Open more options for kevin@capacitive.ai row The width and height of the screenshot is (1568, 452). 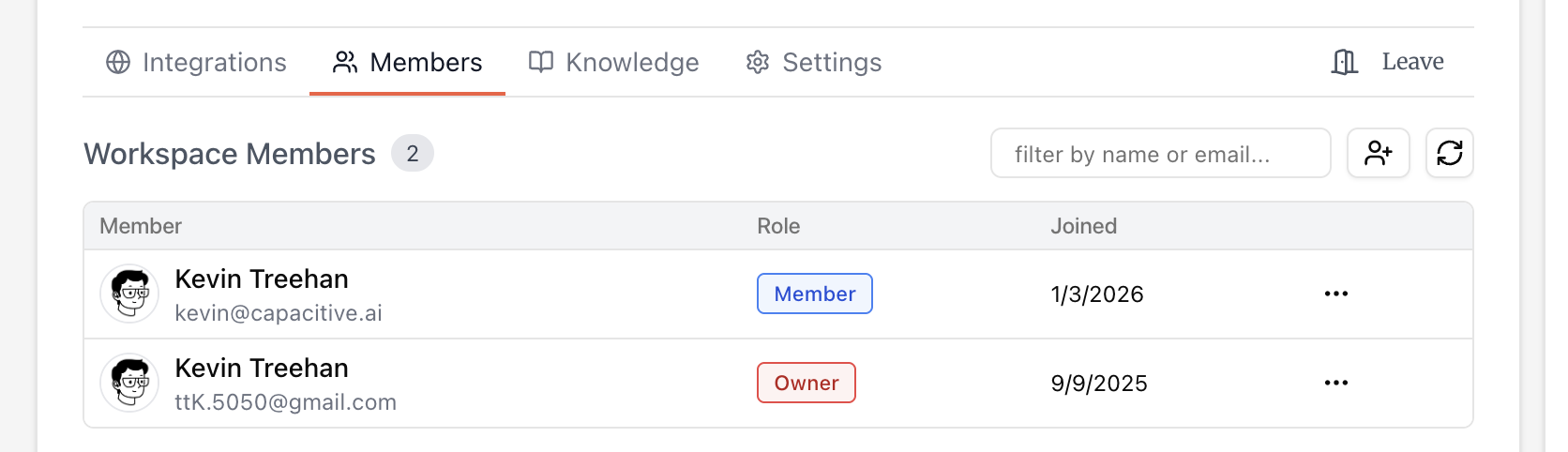point(1335,294)
